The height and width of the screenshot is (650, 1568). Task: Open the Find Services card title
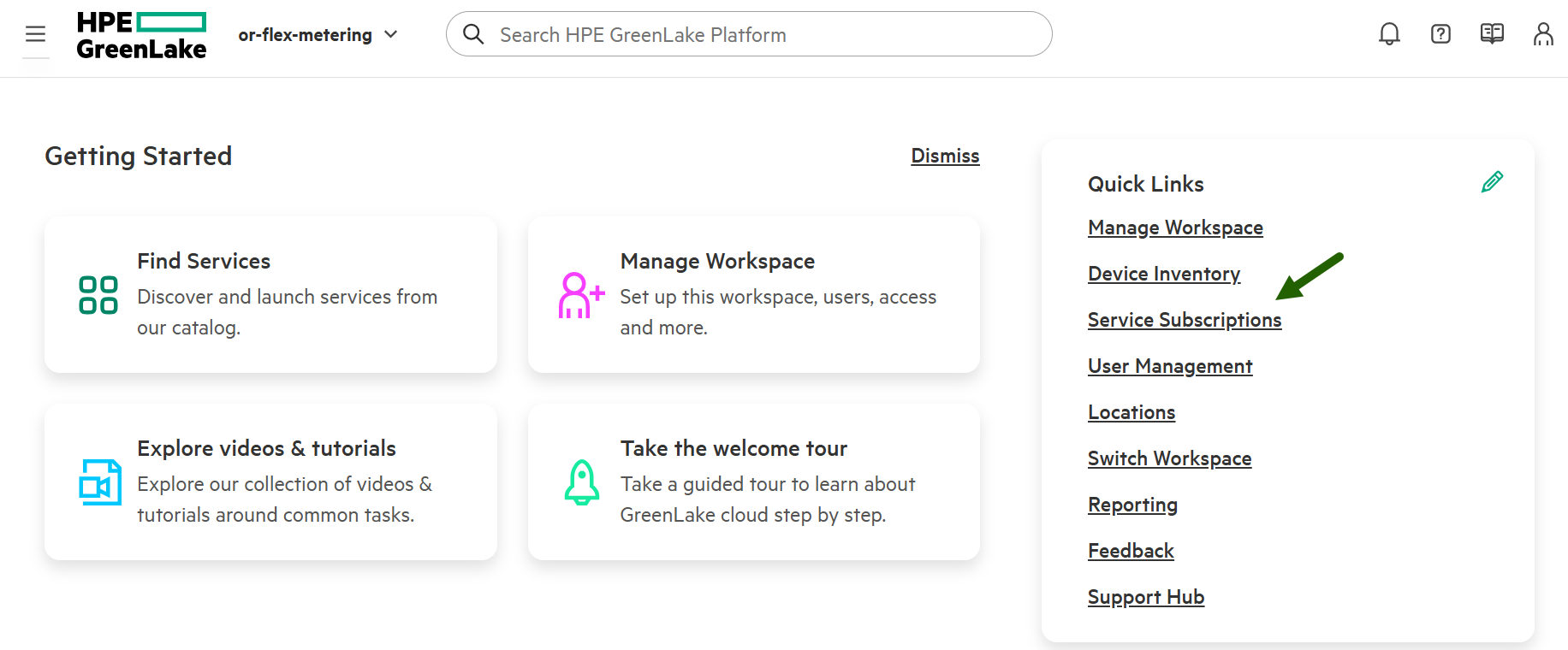(x=204, y=261)
